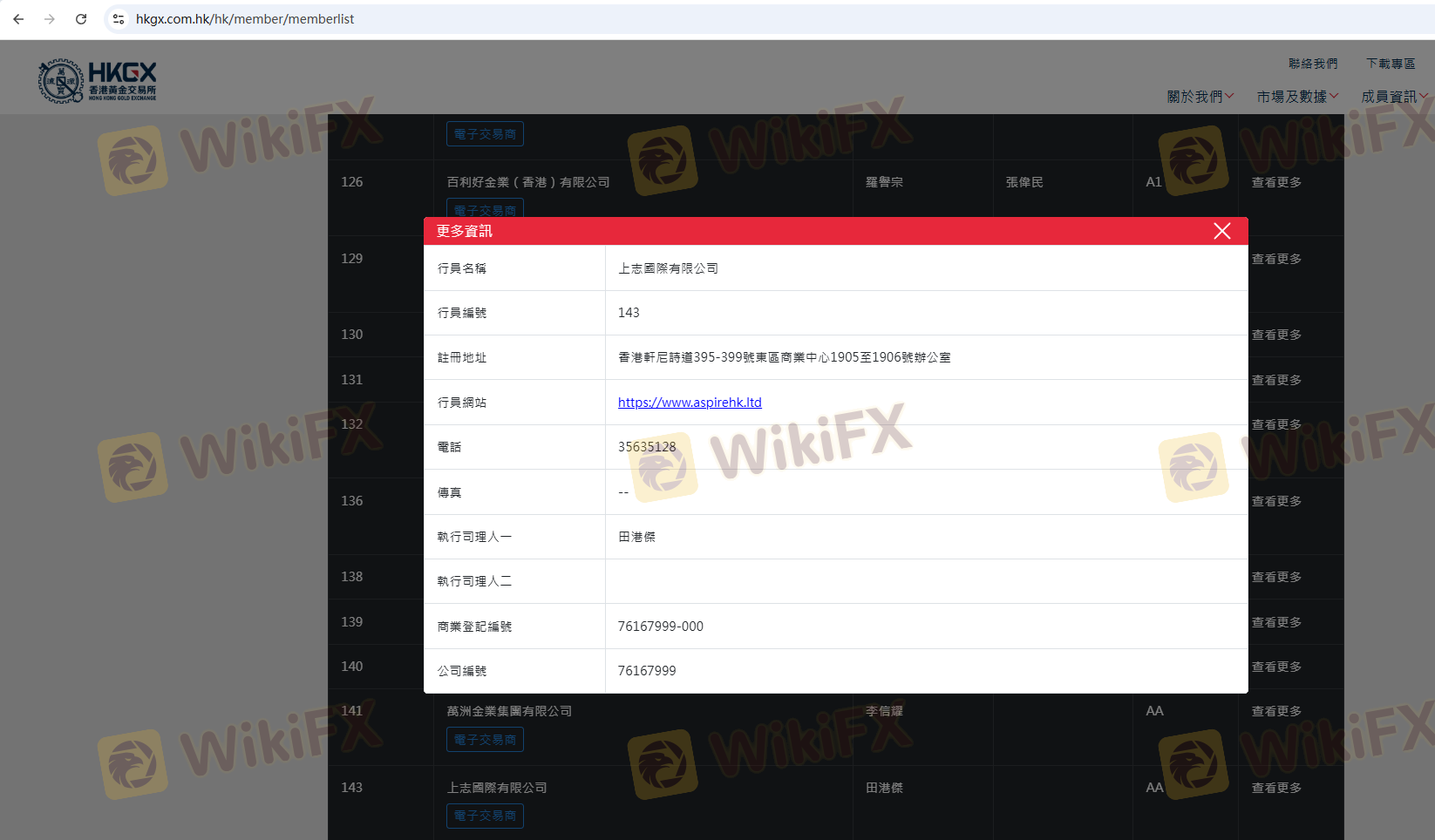Close the 更多資訊 popup dialog
This screenshot has width=1435, height=840.
[1221, 231]
